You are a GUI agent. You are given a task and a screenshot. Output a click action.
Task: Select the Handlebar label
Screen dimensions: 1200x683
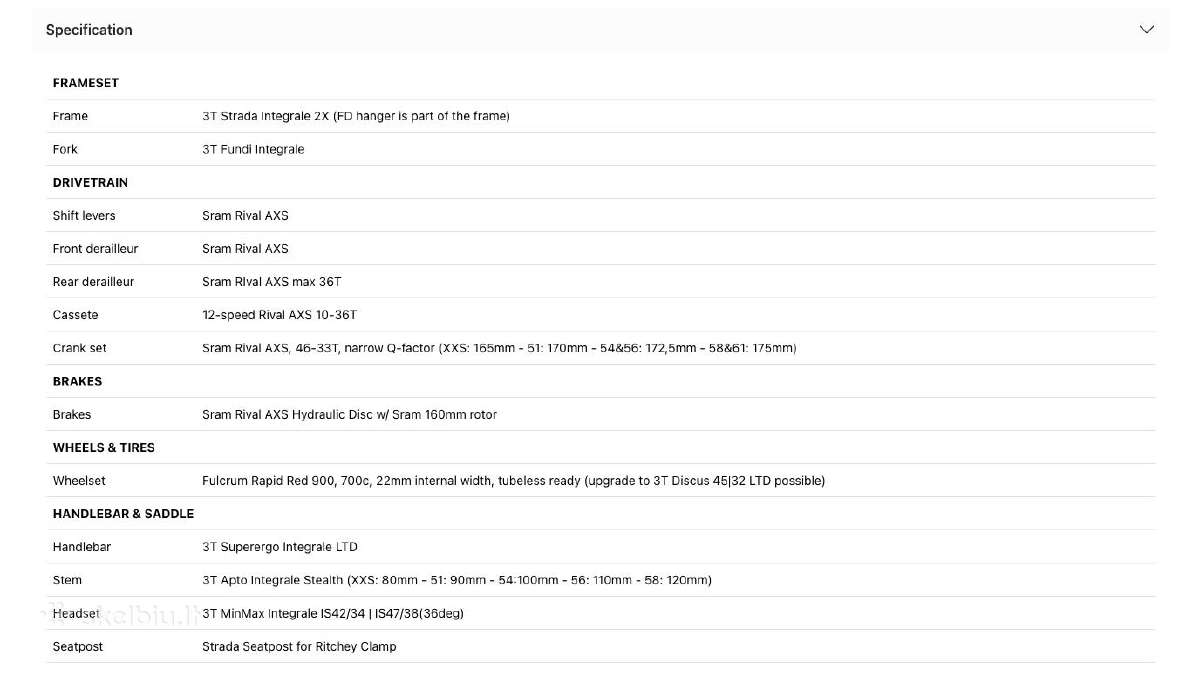click(x=82, y=547)
